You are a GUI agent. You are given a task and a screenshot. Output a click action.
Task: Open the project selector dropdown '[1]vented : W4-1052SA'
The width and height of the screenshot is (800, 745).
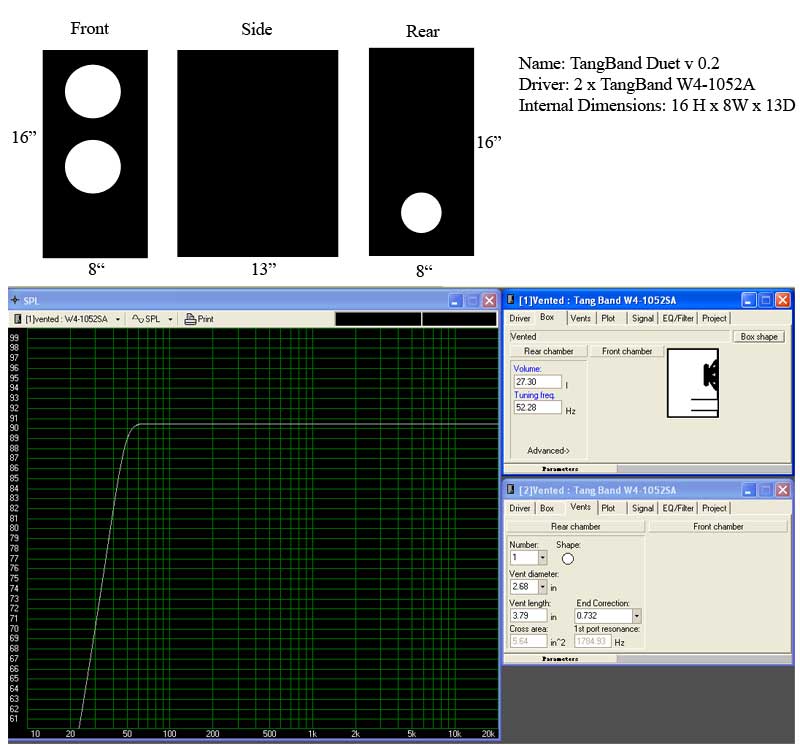pyautogui.click(x=118, y=319)
